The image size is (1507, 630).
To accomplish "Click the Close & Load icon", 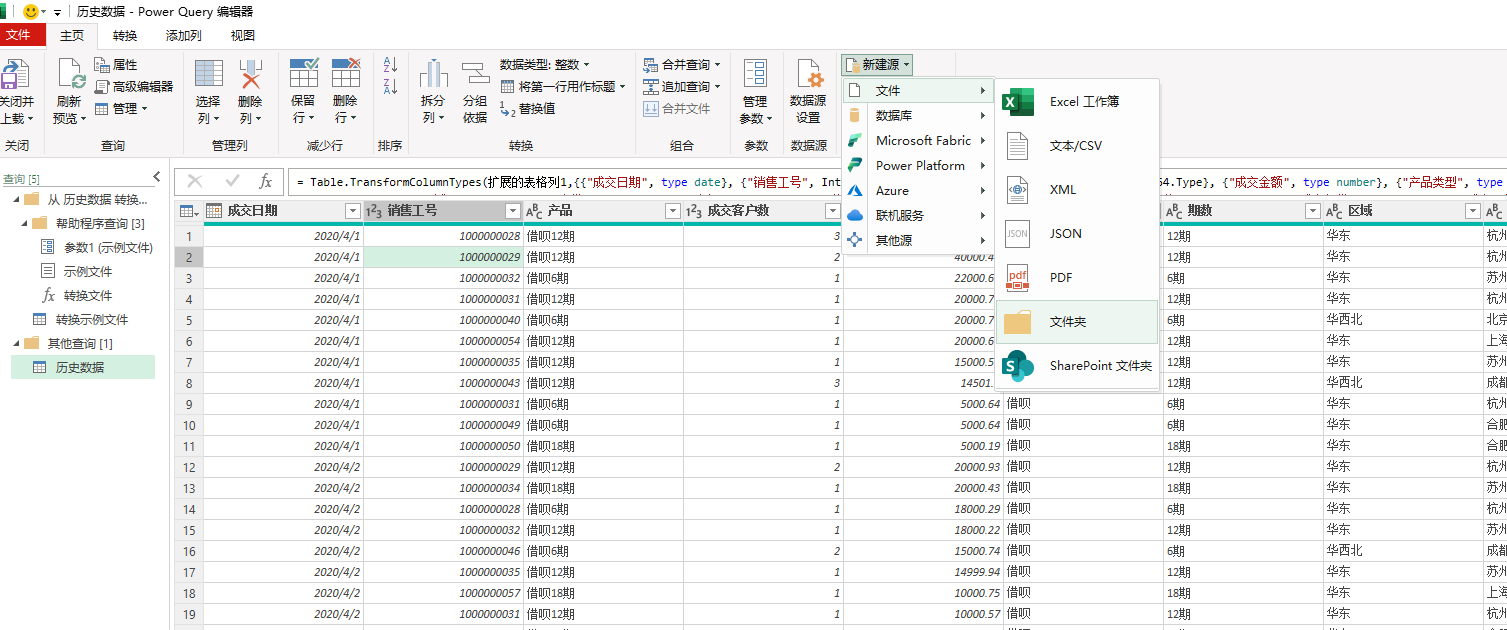I will (16, 76).
